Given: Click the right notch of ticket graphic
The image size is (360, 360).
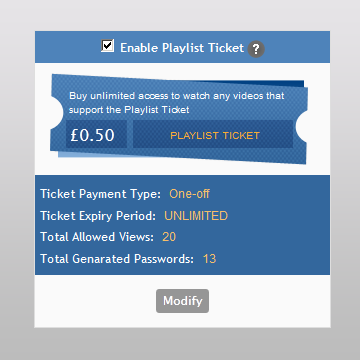Looking at the screenshot, I should (302, 127).
